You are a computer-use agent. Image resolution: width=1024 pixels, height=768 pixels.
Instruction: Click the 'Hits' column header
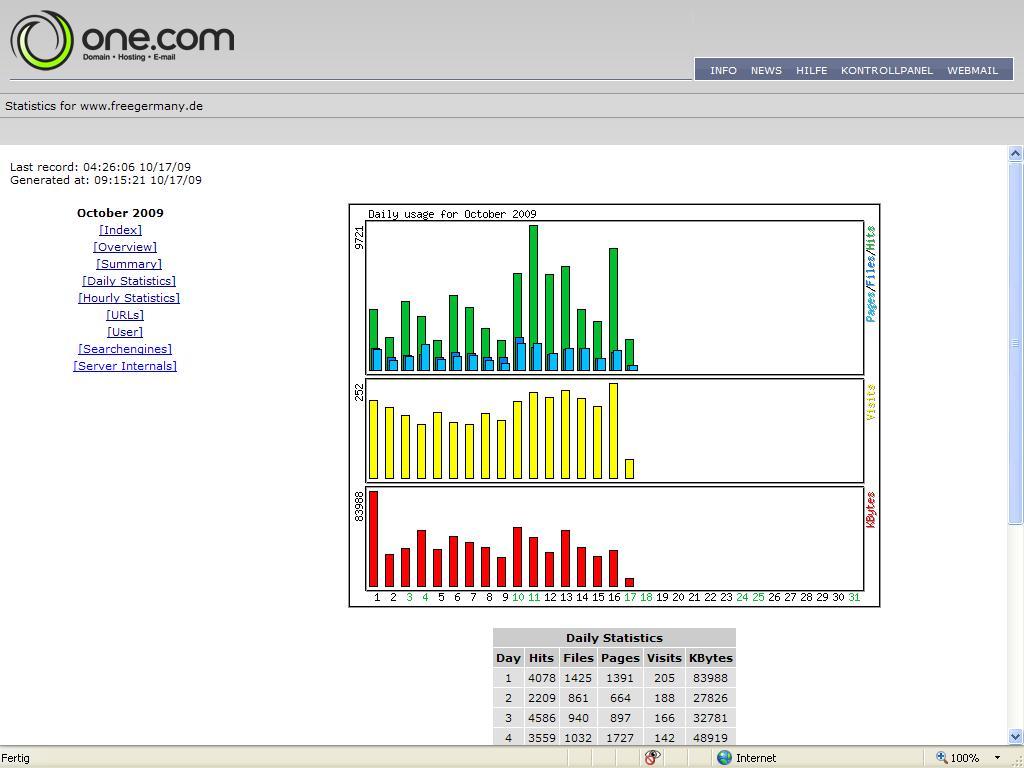(x=541, y=658)
